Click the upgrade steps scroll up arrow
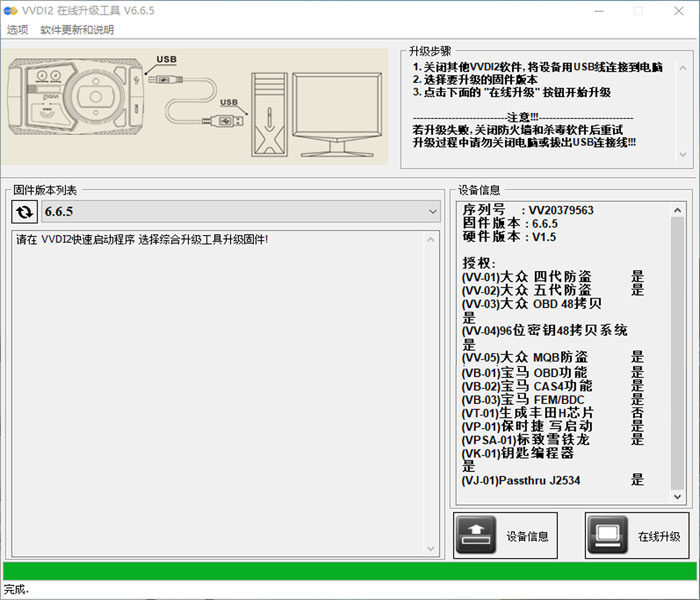700x600 pixels. [x=683, y=68]
